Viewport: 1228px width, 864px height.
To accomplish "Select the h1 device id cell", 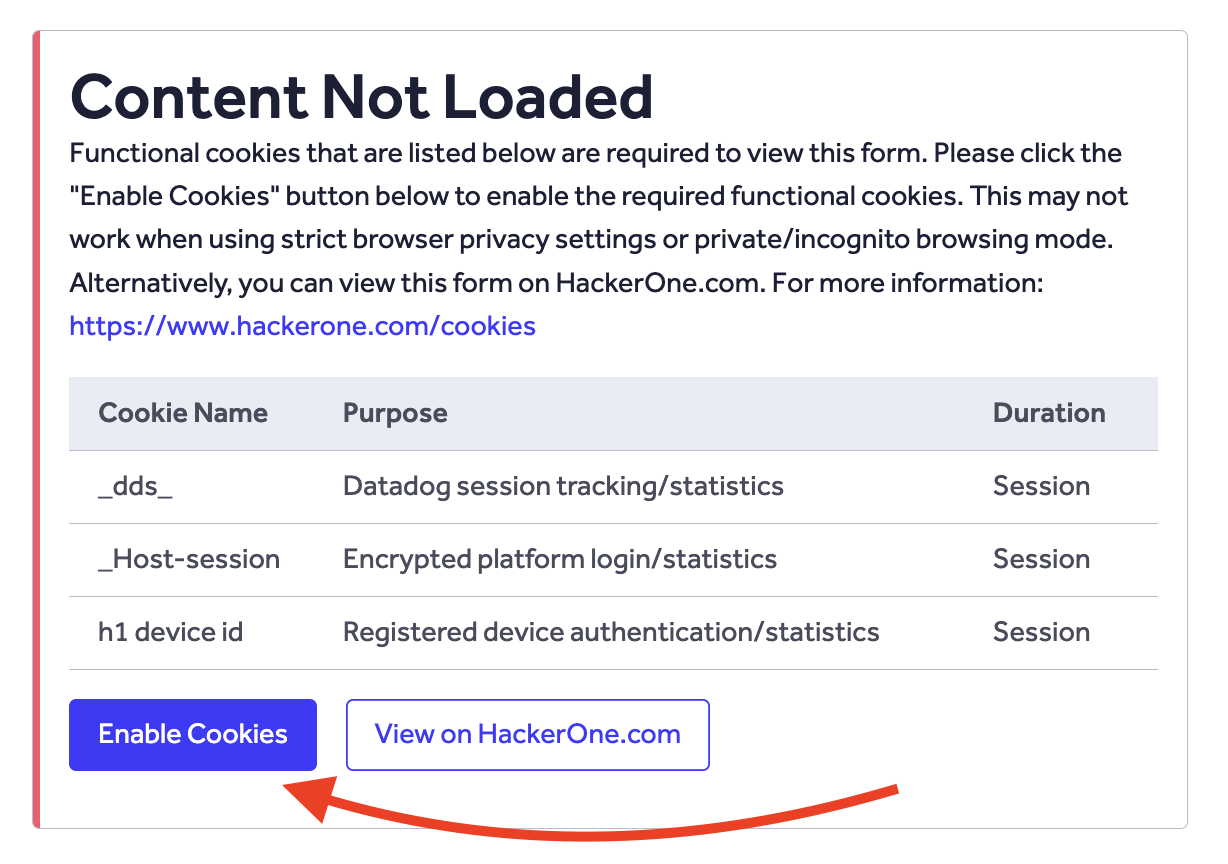I will [x=170, y=632].
